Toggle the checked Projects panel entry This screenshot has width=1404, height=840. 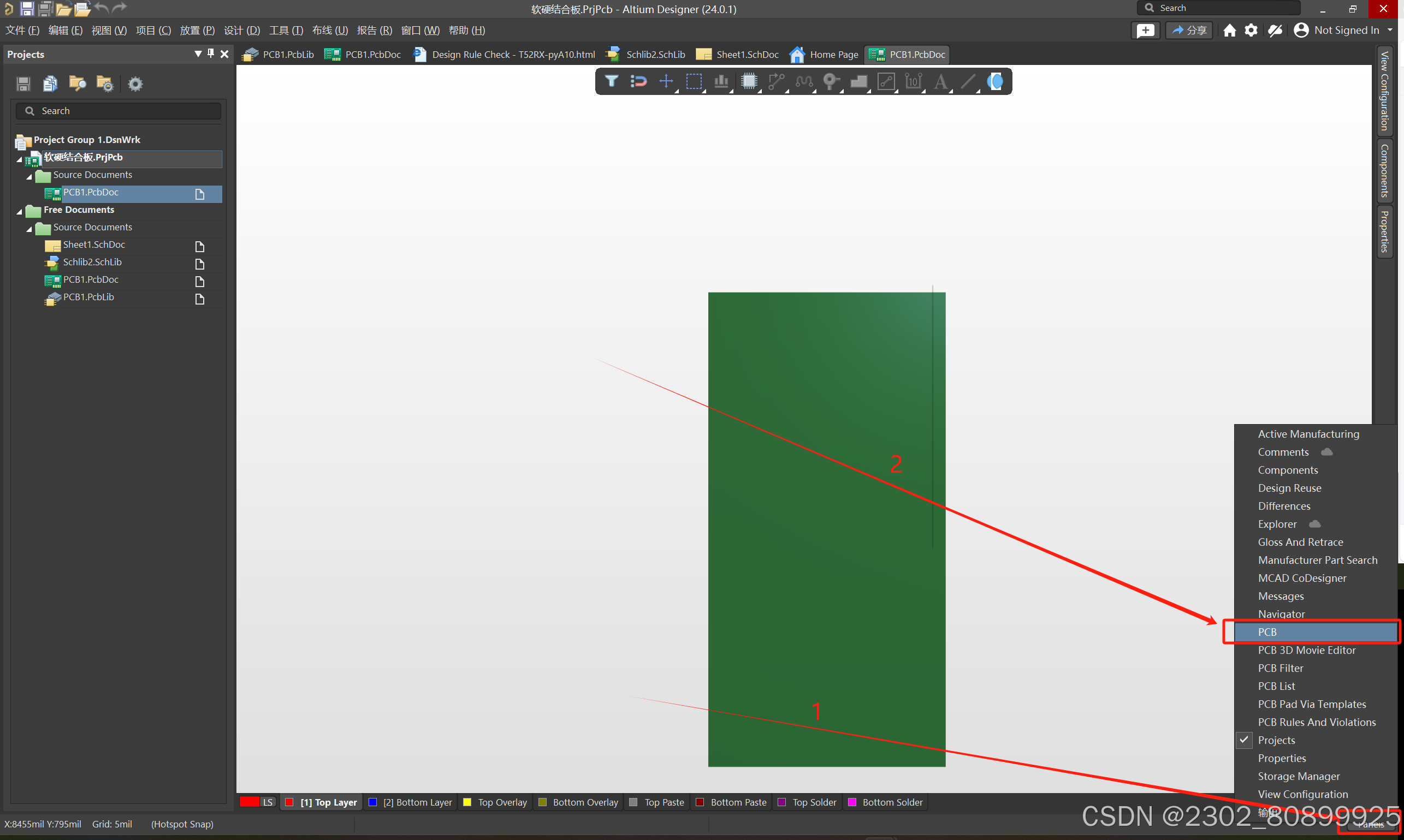(x=1277, y=740)
